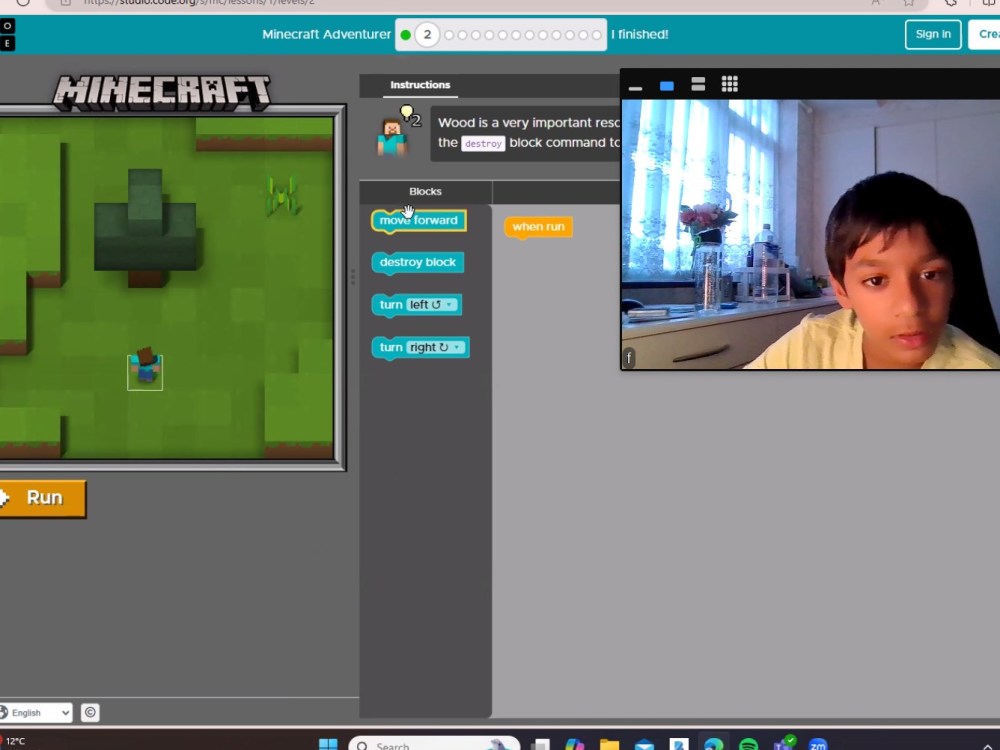Select the blue speaker view icon
The image size is (1000, 750).
666,85
